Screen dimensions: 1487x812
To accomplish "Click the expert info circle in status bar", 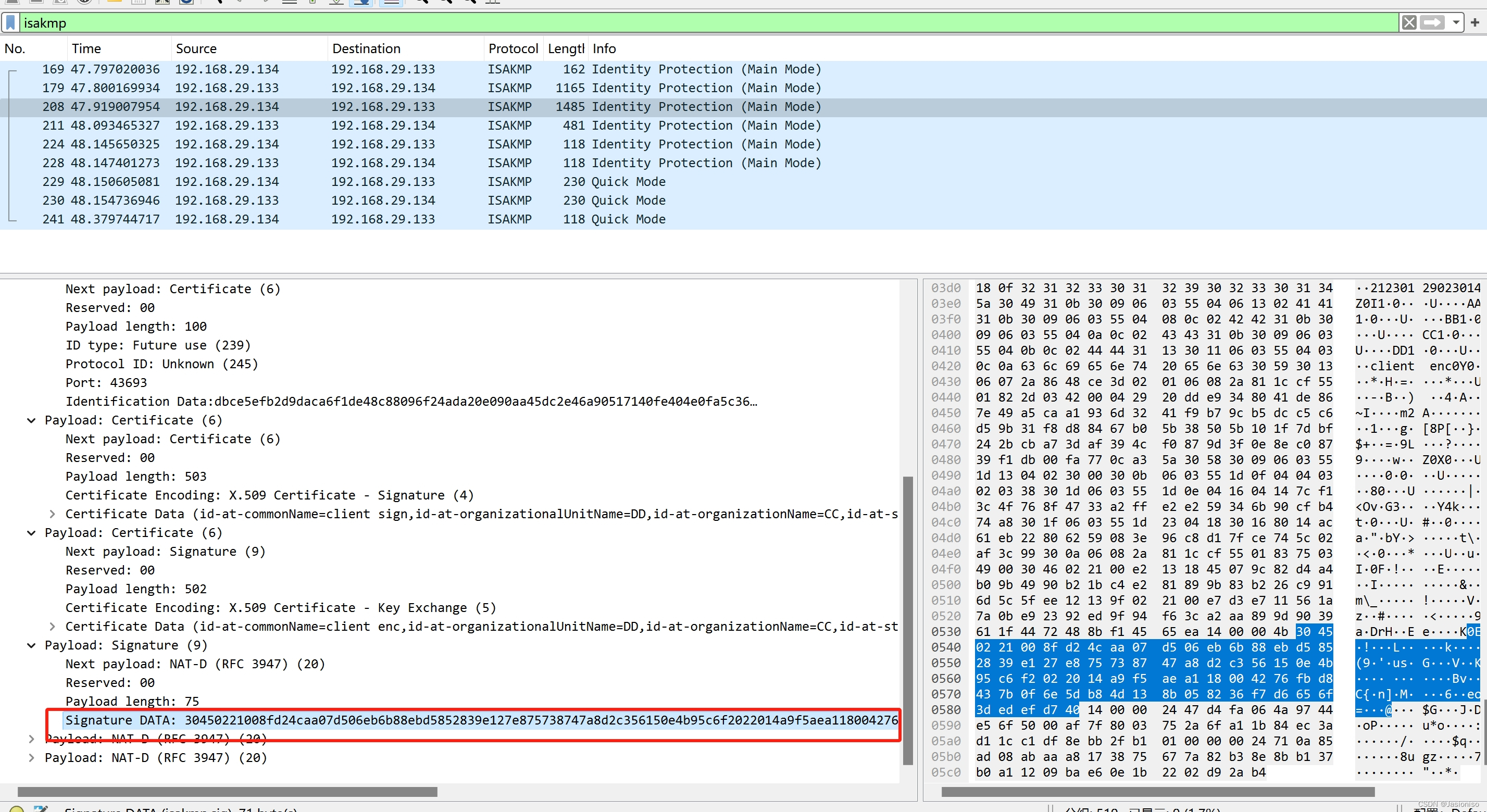I will click(x=17, y=809).
